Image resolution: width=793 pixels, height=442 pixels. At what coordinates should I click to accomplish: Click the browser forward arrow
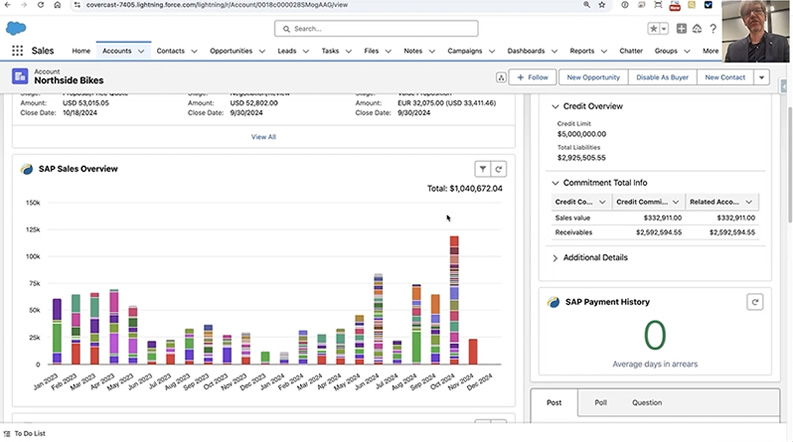click(24, 5)
